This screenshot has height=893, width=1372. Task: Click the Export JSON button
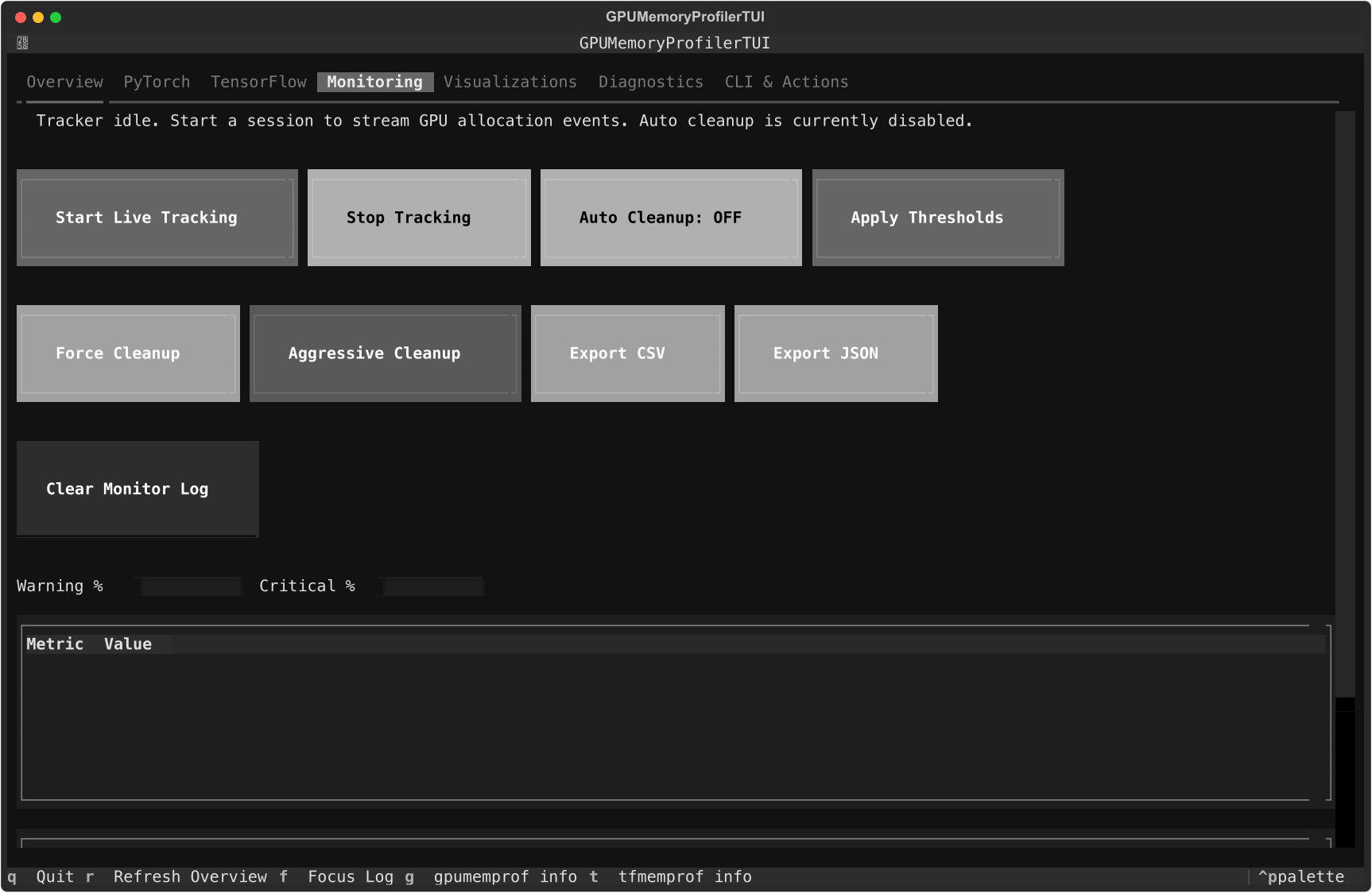pos(836,354)
